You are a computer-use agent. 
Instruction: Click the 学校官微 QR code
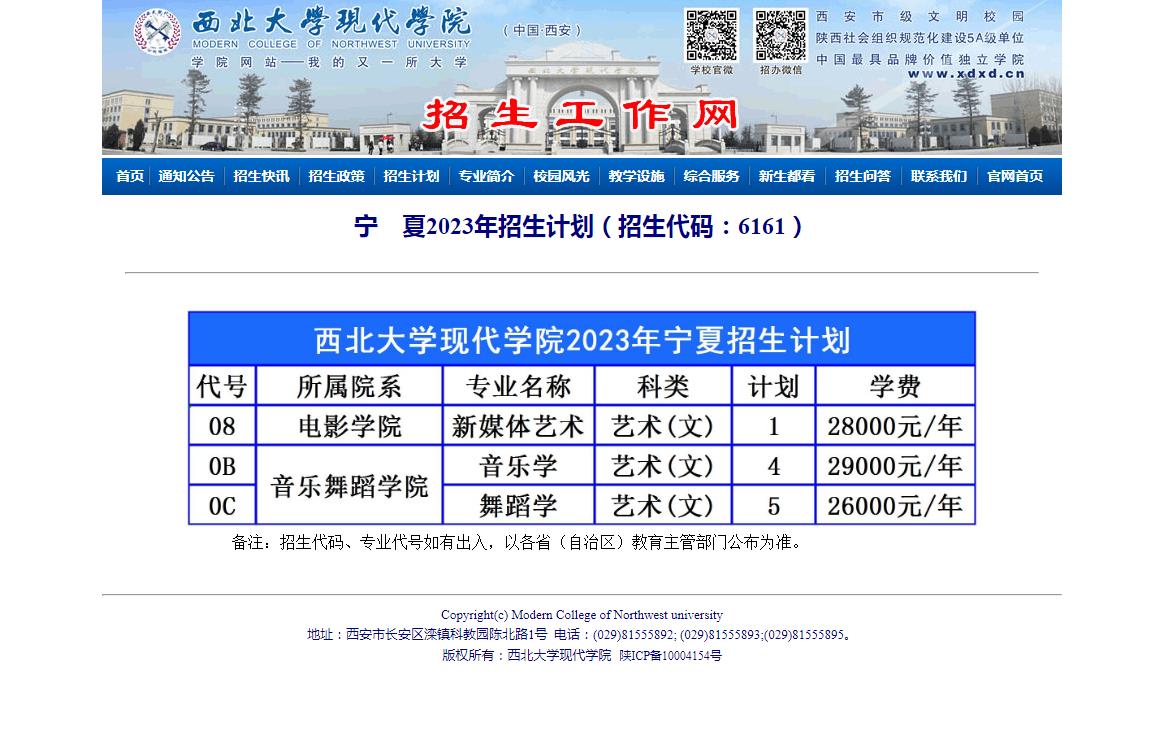[711, 35]
